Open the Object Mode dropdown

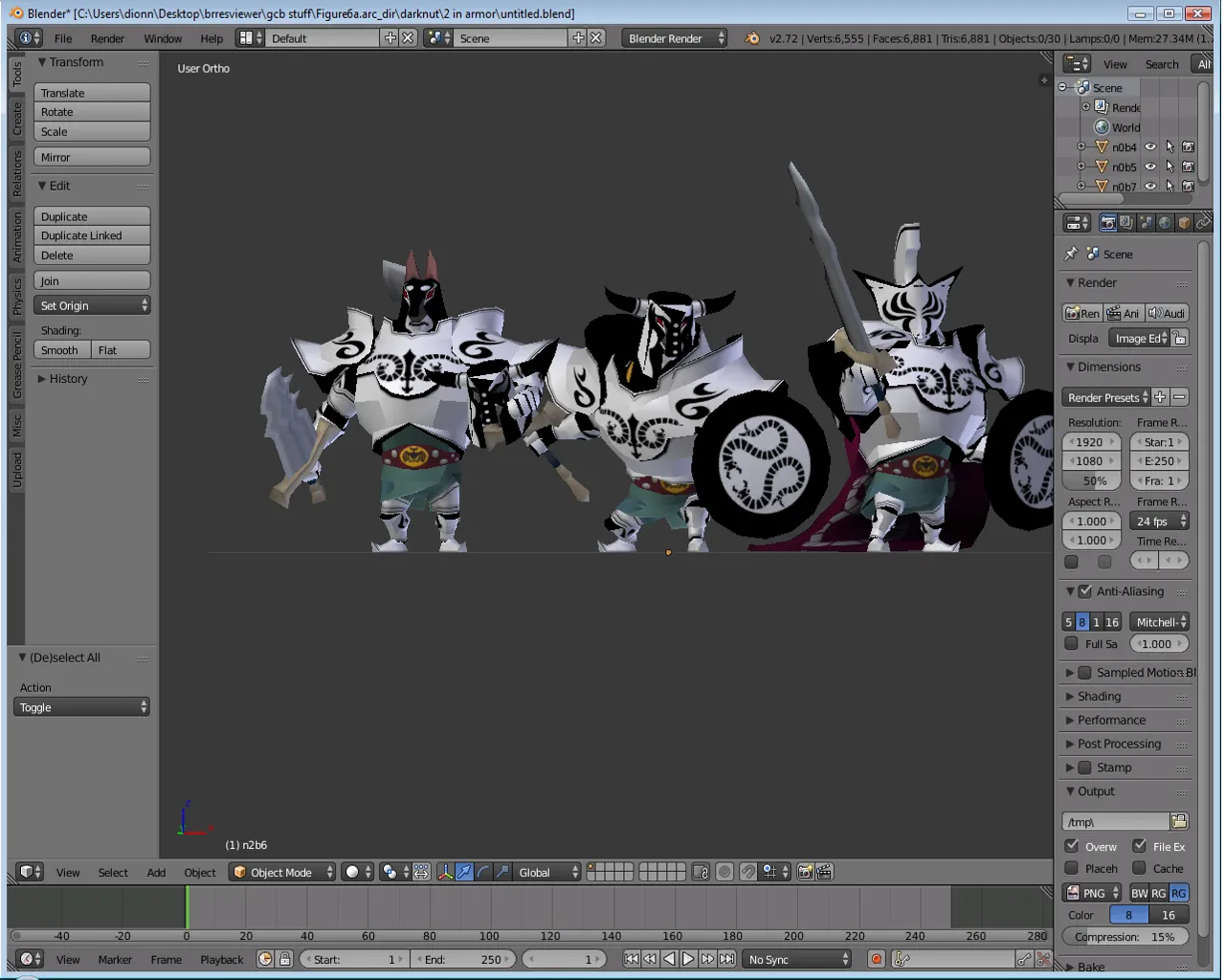282,872
